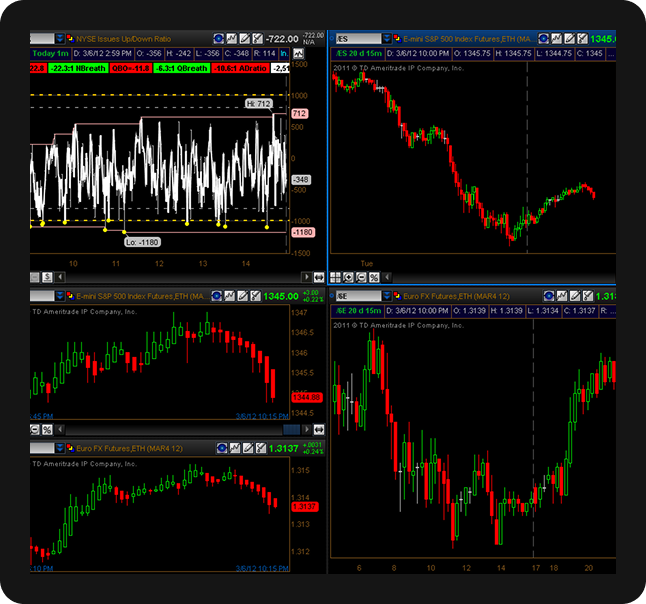This screenshot has width=646, height=604.
Task: Click round quote icon in /6E chart header
Action: 548,297
